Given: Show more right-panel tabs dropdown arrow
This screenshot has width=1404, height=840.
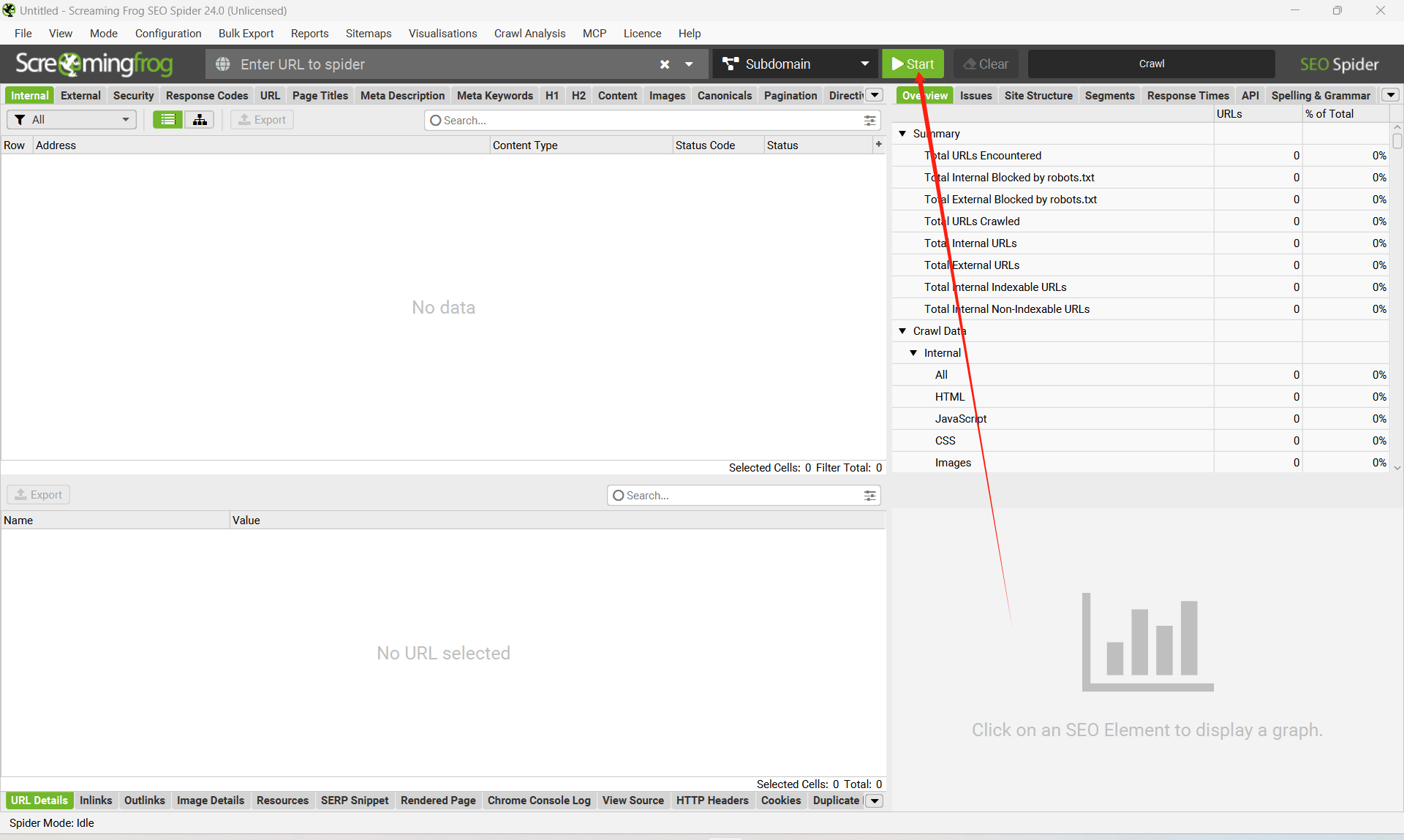Looking at the screenshot, I should pos(1391,95).
